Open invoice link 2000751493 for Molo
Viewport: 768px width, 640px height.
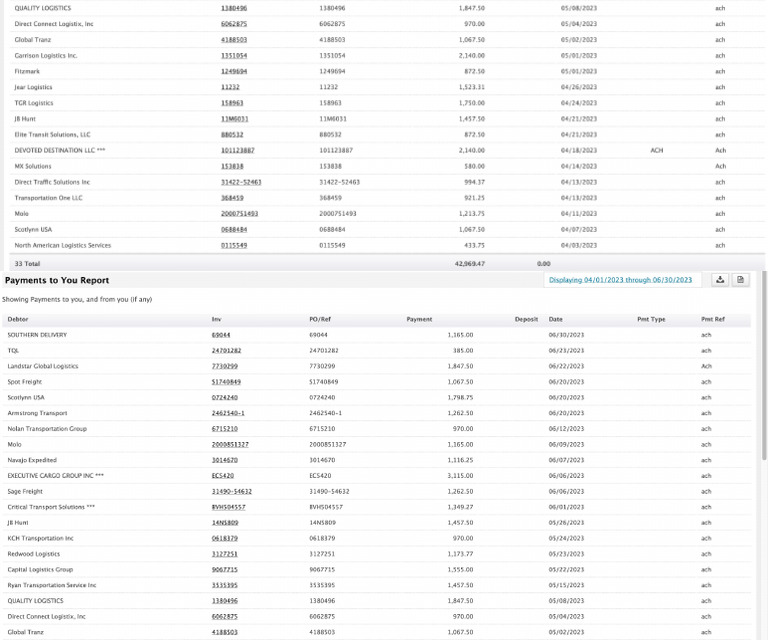pyautogui.click(x=240, y=214)
